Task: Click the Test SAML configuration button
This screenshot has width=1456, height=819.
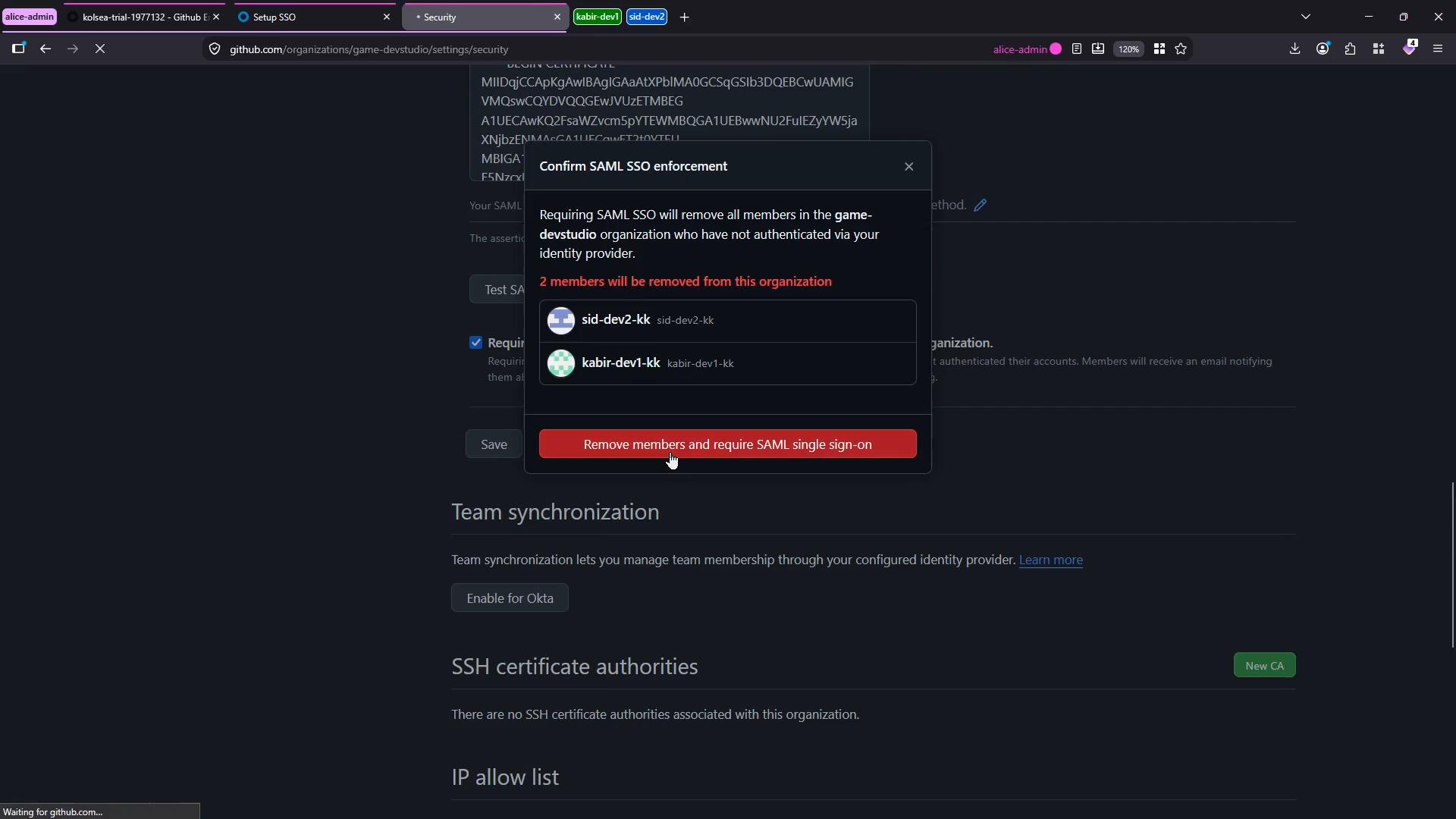Action: 497,290
